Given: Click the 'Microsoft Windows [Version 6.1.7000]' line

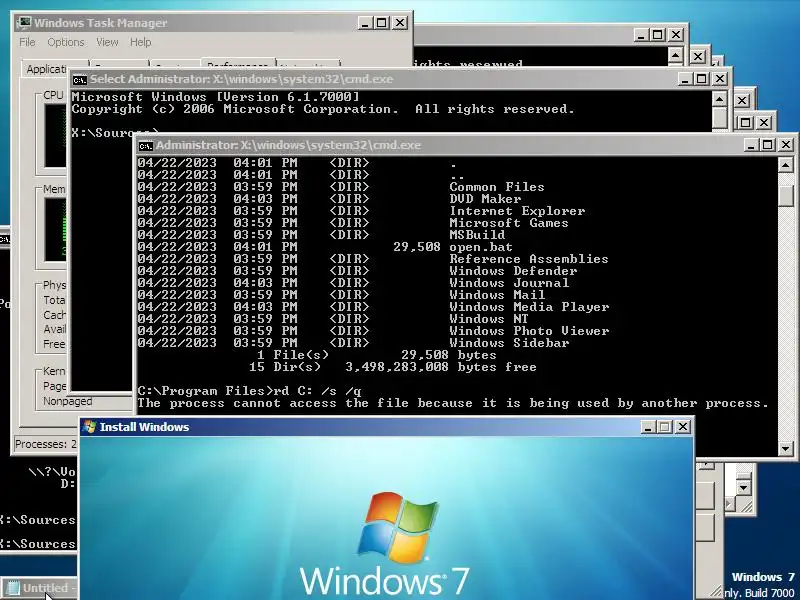Looking at the screenshot, I should point(215,97).
